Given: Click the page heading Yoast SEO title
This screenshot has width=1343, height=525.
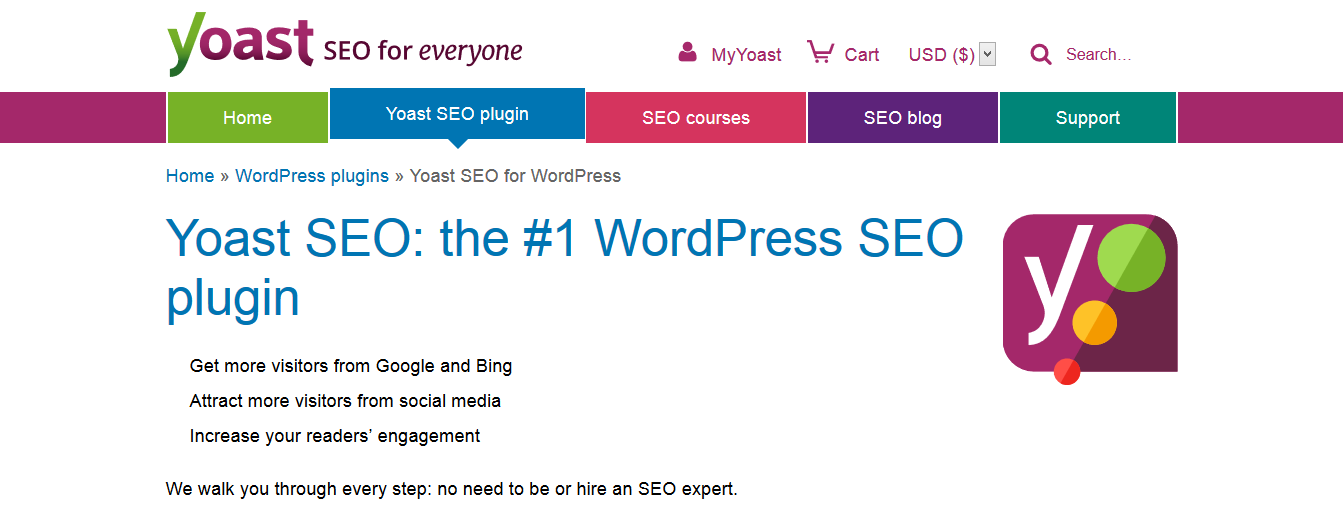Looking at the screenshot, I should [564, 268].
